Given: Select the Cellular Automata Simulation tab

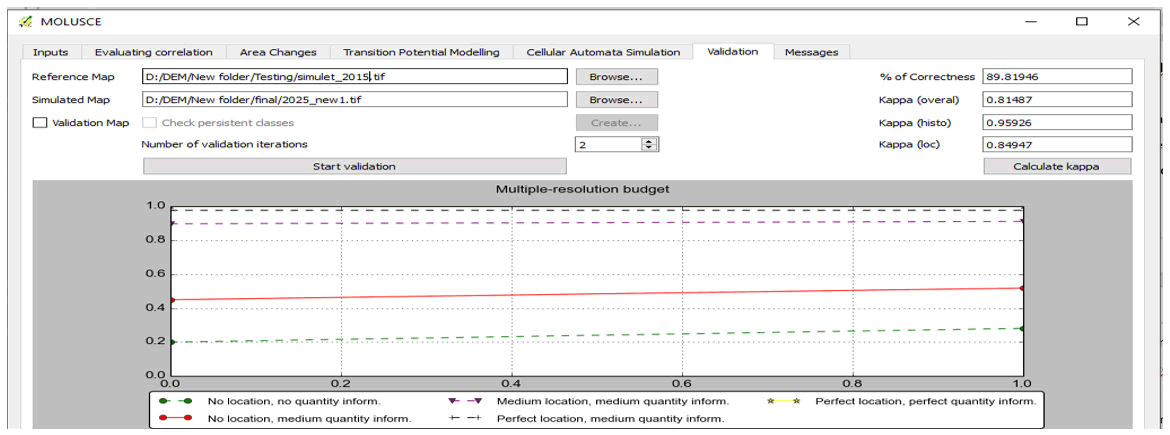Looking at the screenshot, I should tap(603, 52).
